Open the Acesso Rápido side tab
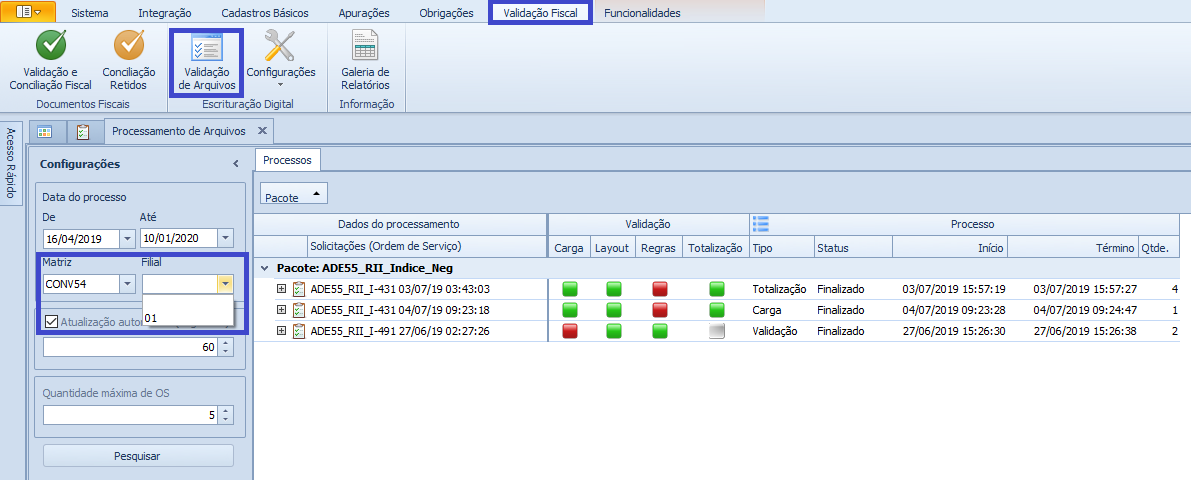The image size is (1191, 480). tap(11, 163)
